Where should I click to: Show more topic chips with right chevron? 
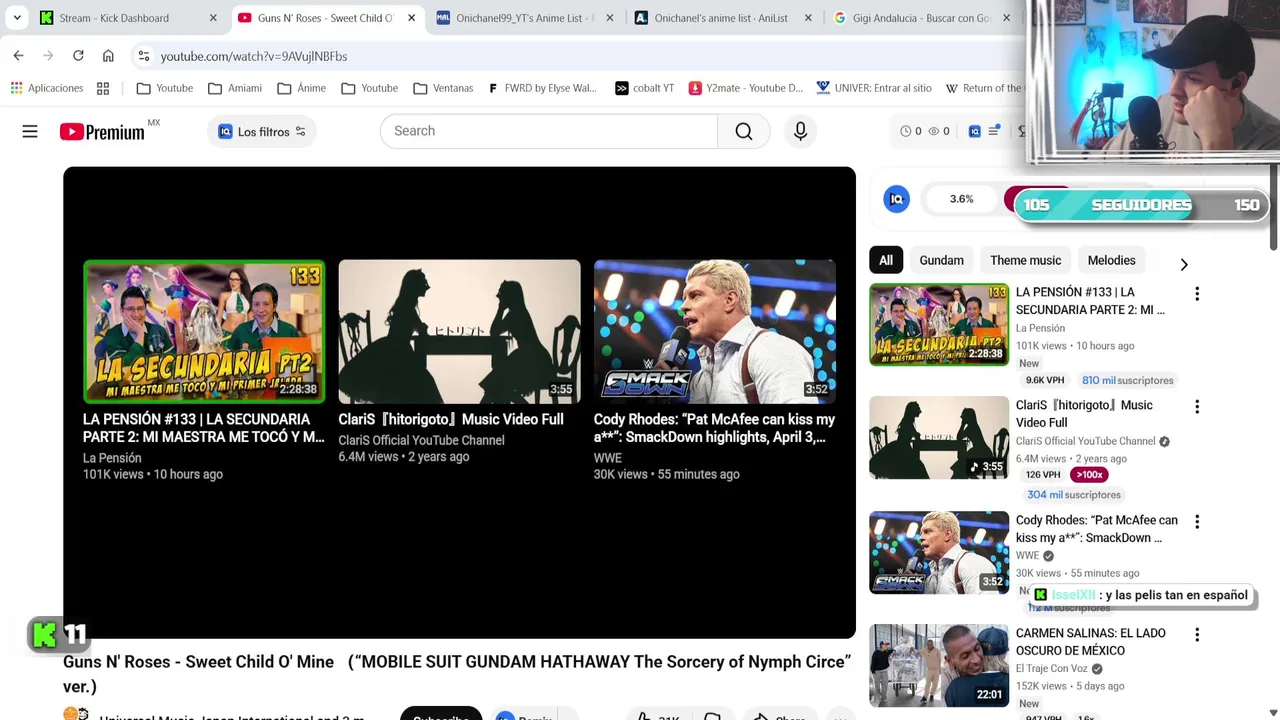pos(1184,264)
